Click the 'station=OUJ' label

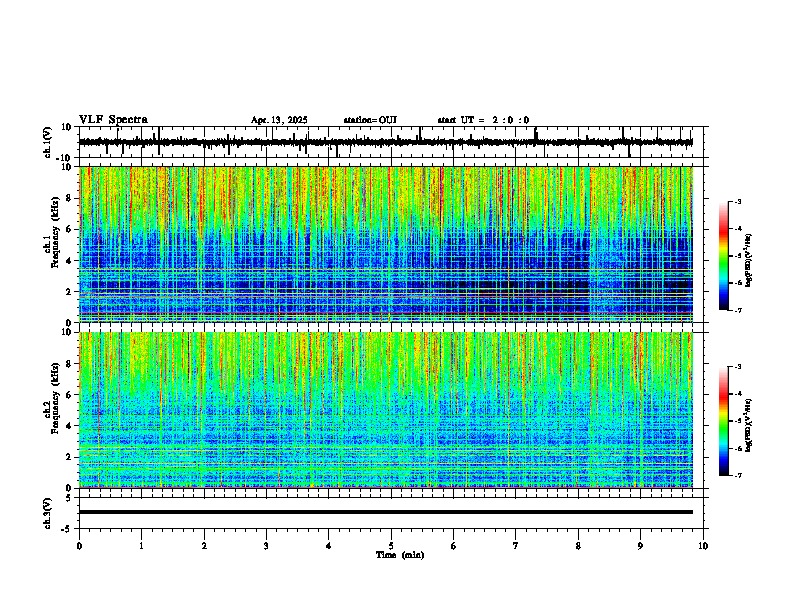(x=370, y=120)
